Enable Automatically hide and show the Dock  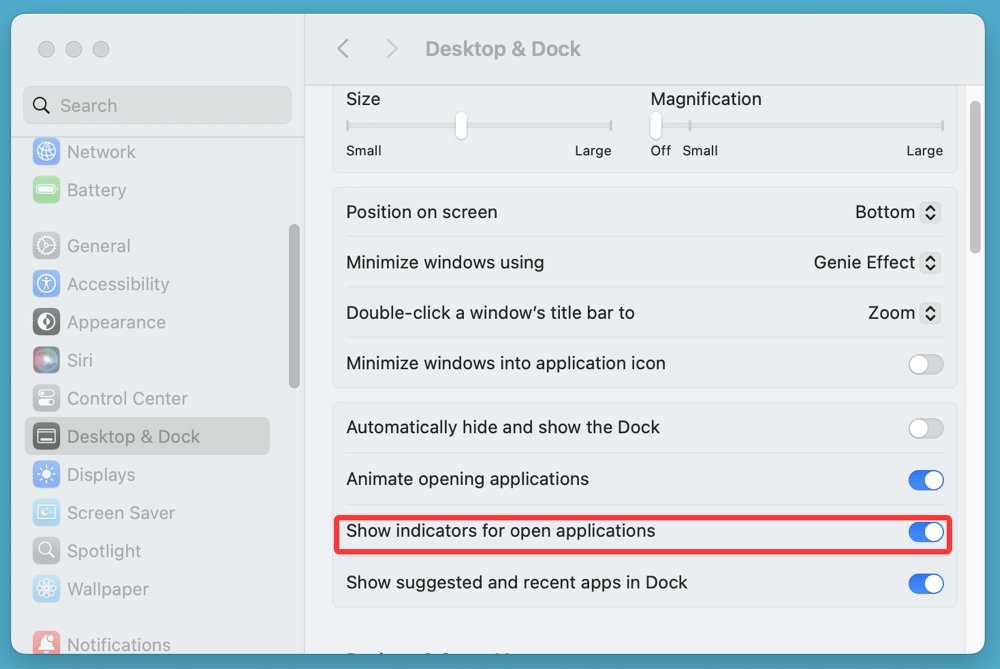pyautogui.click(x=925, y=428)
